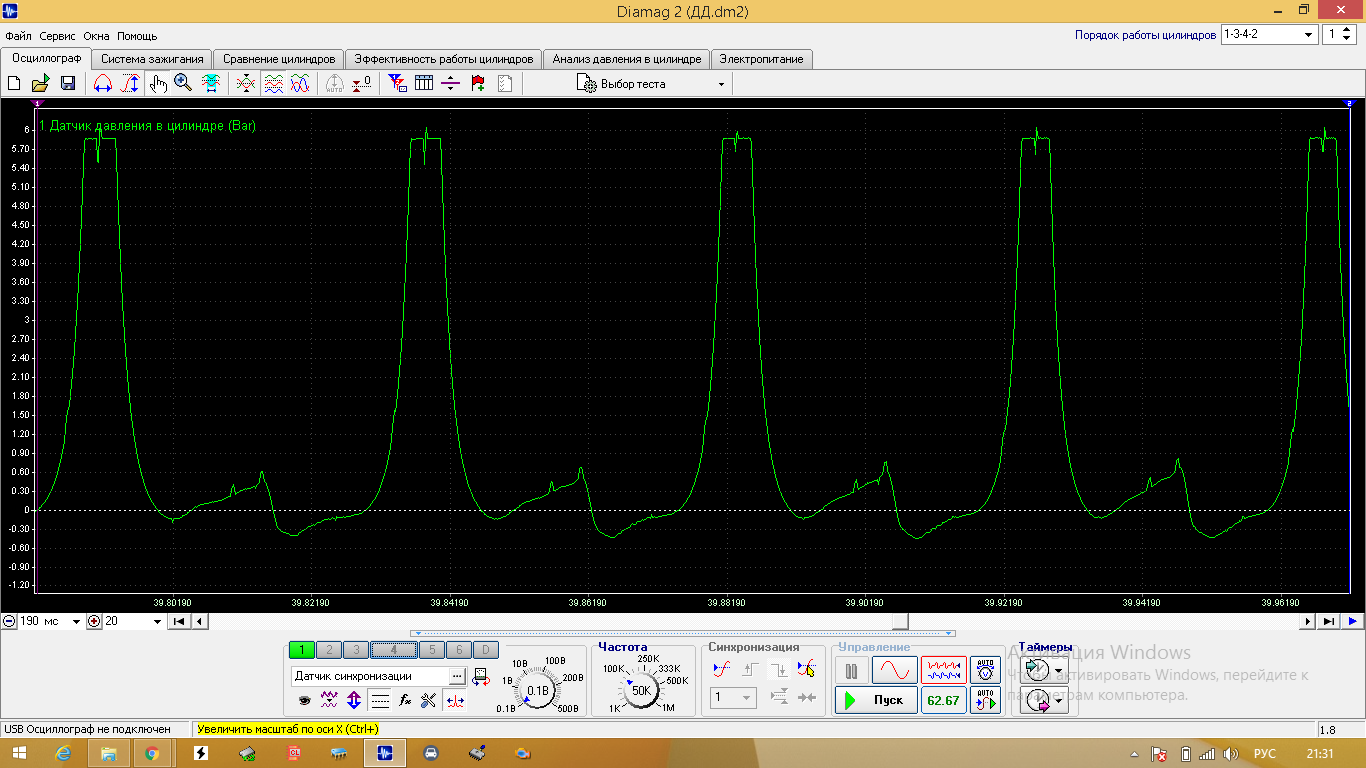The height and width of the screenshot is (768, 1366).
Task: Add a marker with the red flag icon
Action: click(478, 84)
